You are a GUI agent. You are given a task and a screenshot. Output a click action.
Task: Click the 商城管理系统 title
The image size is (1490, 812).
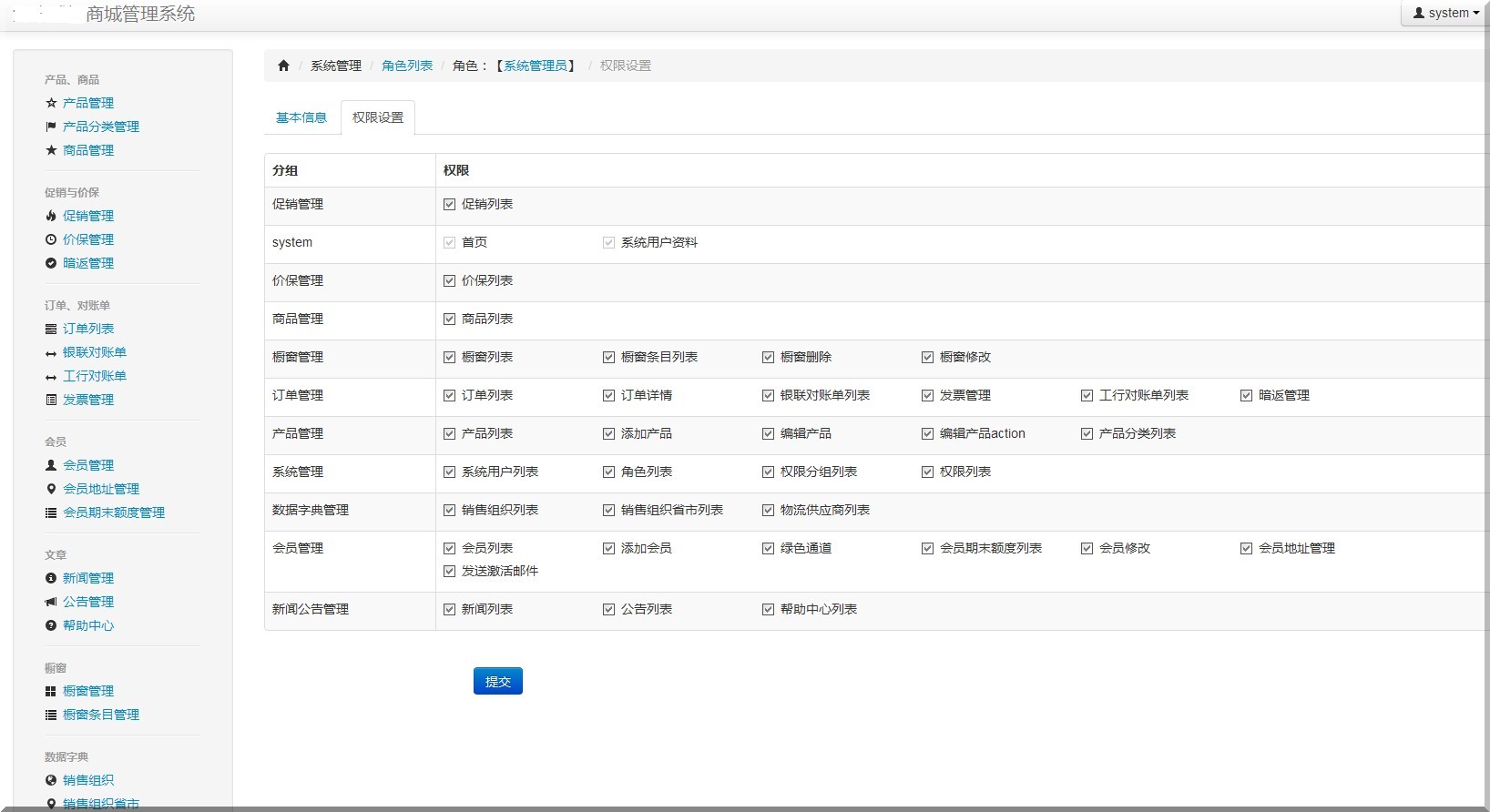coord(140,14)
